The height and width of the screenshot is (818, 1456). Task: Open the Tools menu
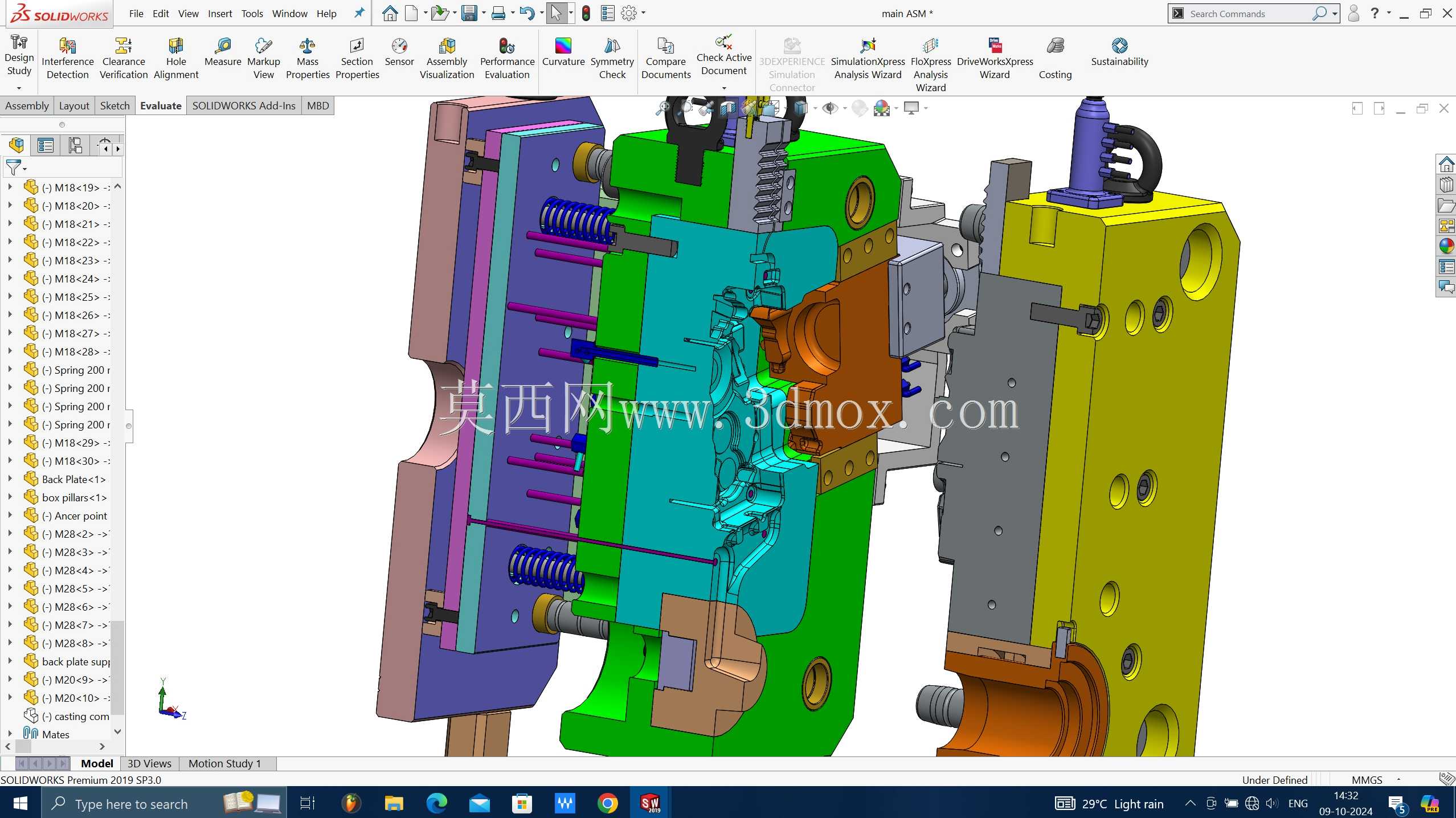(252, 14)
